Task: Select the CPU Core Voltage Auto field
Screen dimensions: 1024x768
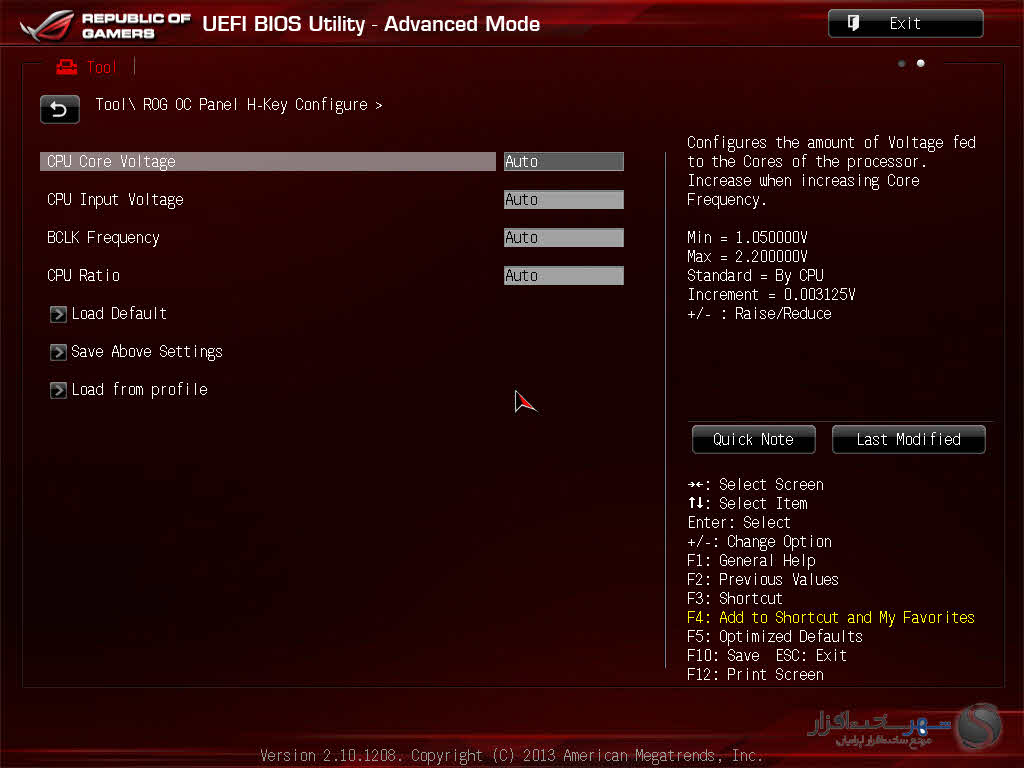Action: 563,162
